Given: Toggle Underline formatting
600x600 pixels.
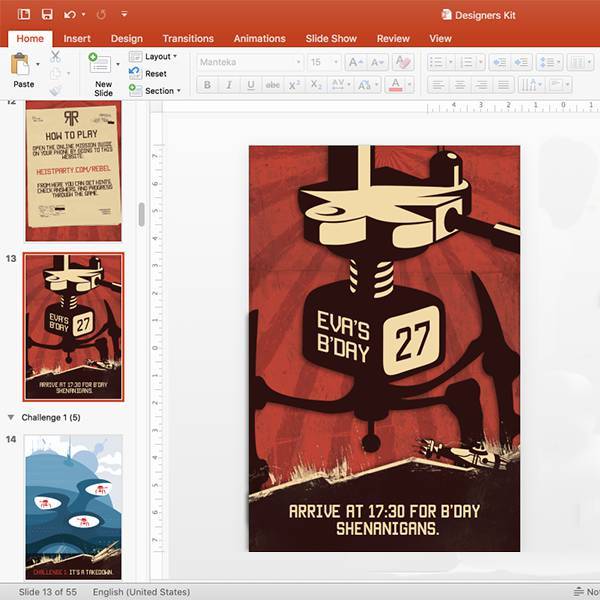Looking at the screenshot, I should coord(251,85).
